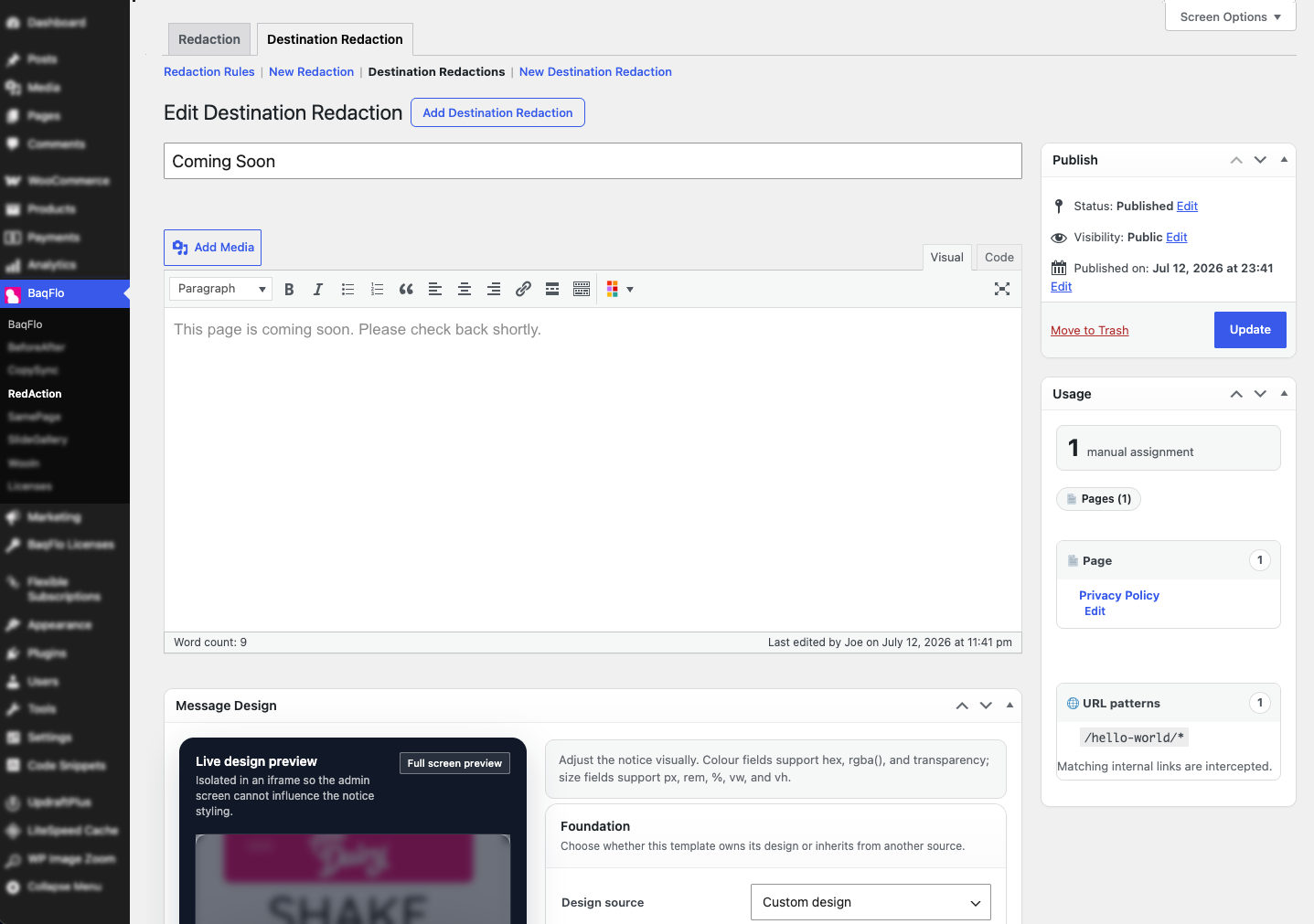The height and width of the screenshot is (924, 1314).
Task: Align text center
Action: [465, 289]
